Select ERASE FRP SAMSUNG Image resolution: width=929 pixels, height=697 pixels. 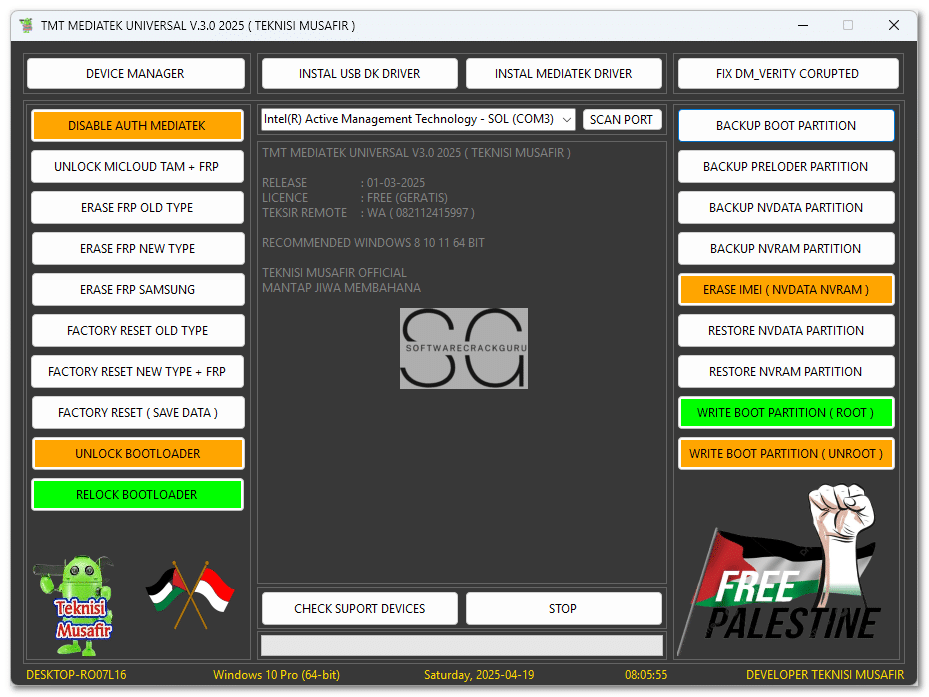coord(137,289)
